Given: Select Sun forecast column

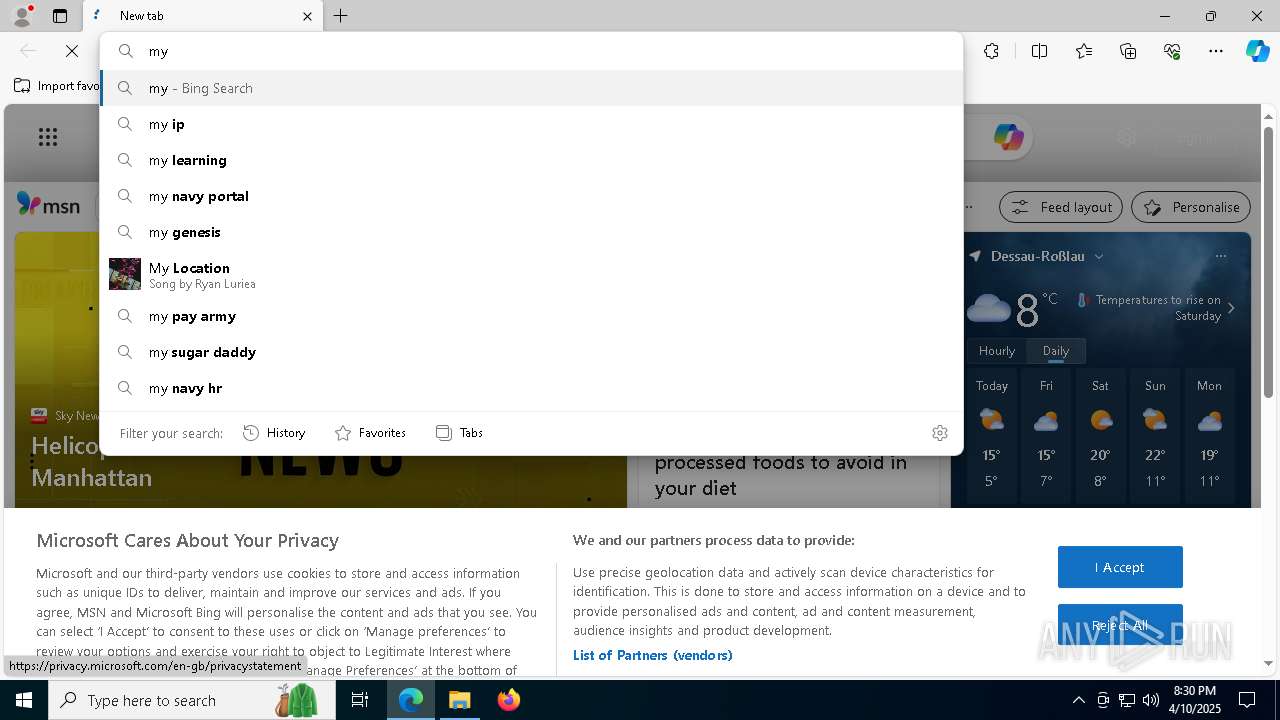Looking at the screenshot, I should (1155, 437).
